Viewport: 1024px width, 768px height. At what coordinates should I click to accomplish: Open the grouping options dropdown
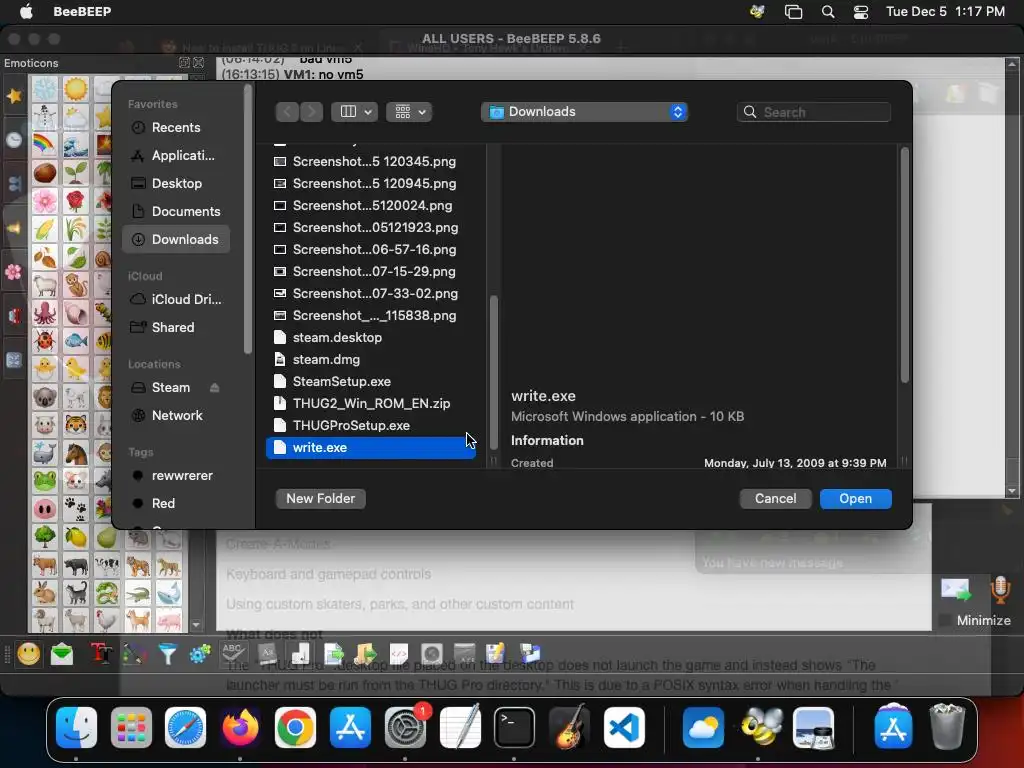409,112
